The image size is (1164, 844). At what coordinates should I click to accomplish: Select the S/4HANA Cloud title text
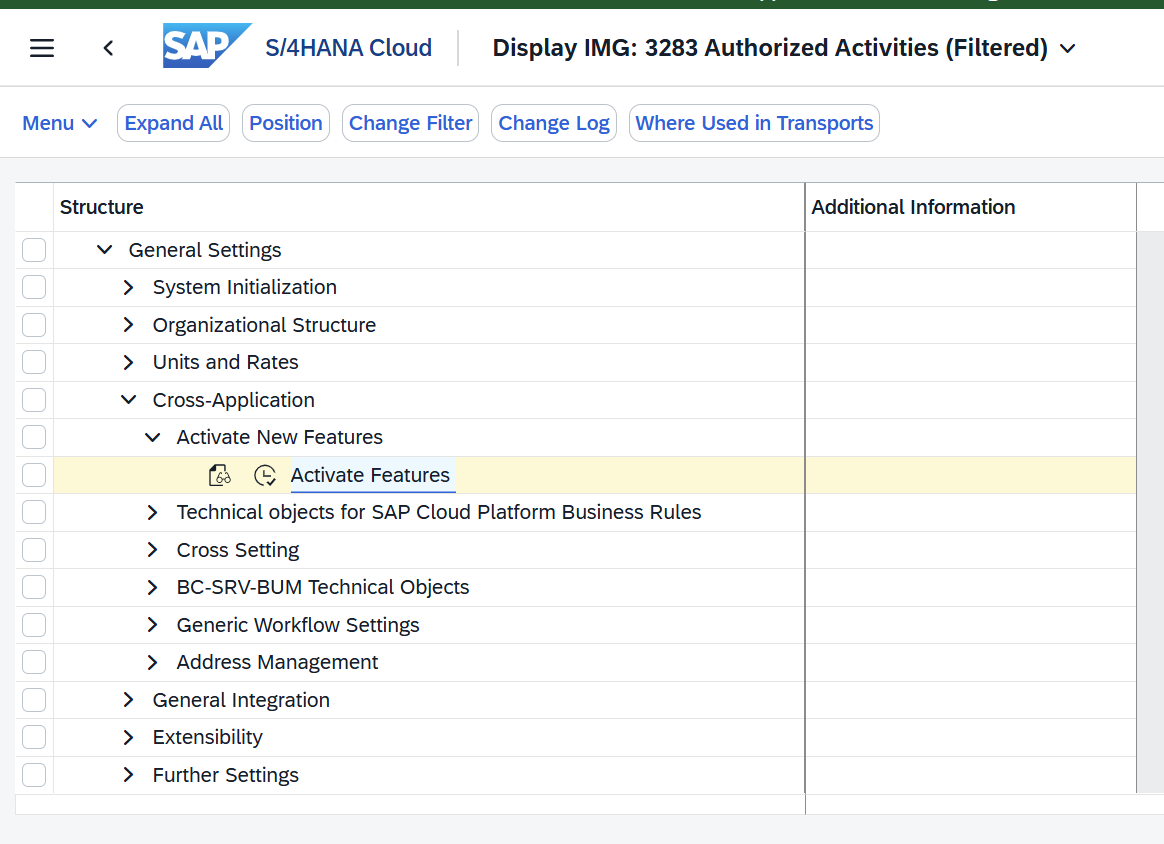tap(348, 48)
